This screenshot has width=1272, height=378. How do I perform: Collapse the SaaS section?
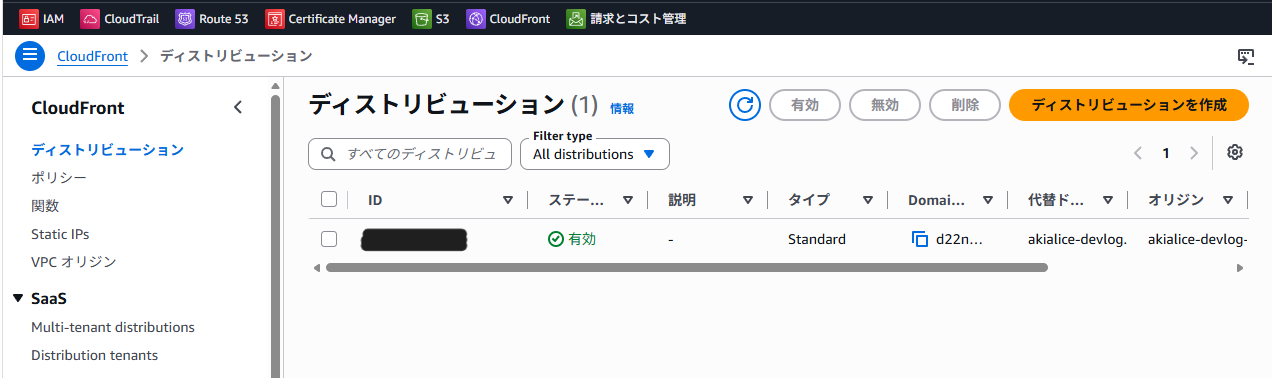point(18,298)
